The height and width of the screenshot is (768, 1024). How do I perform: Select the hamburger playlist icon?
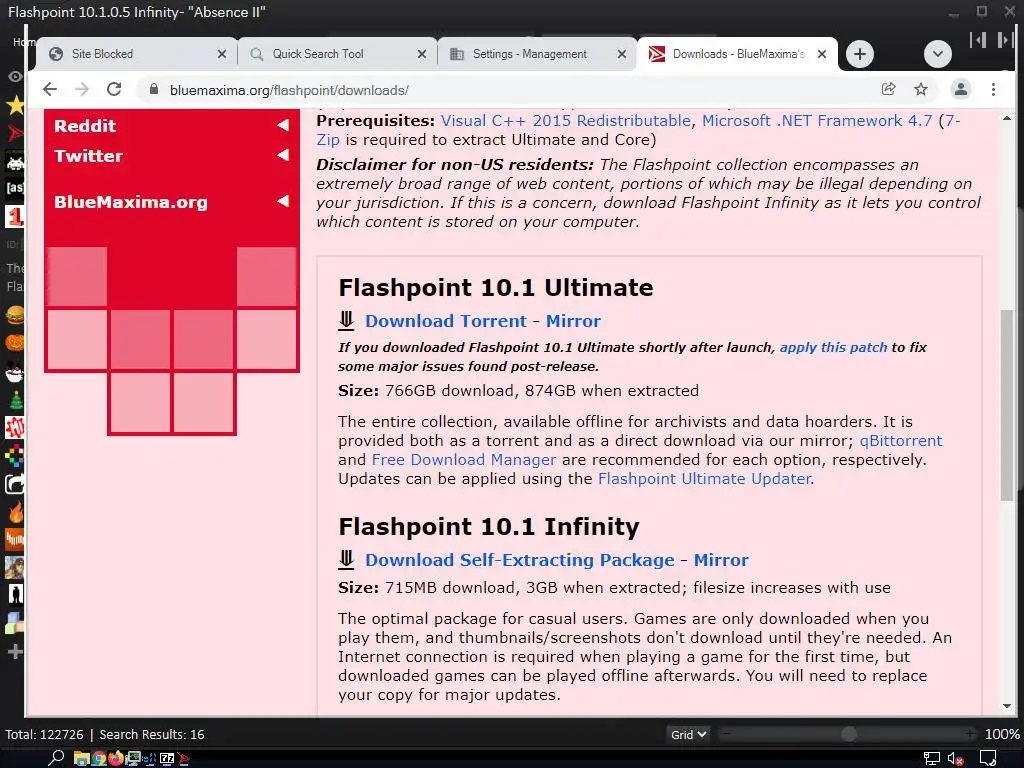[x=14, y=315]
